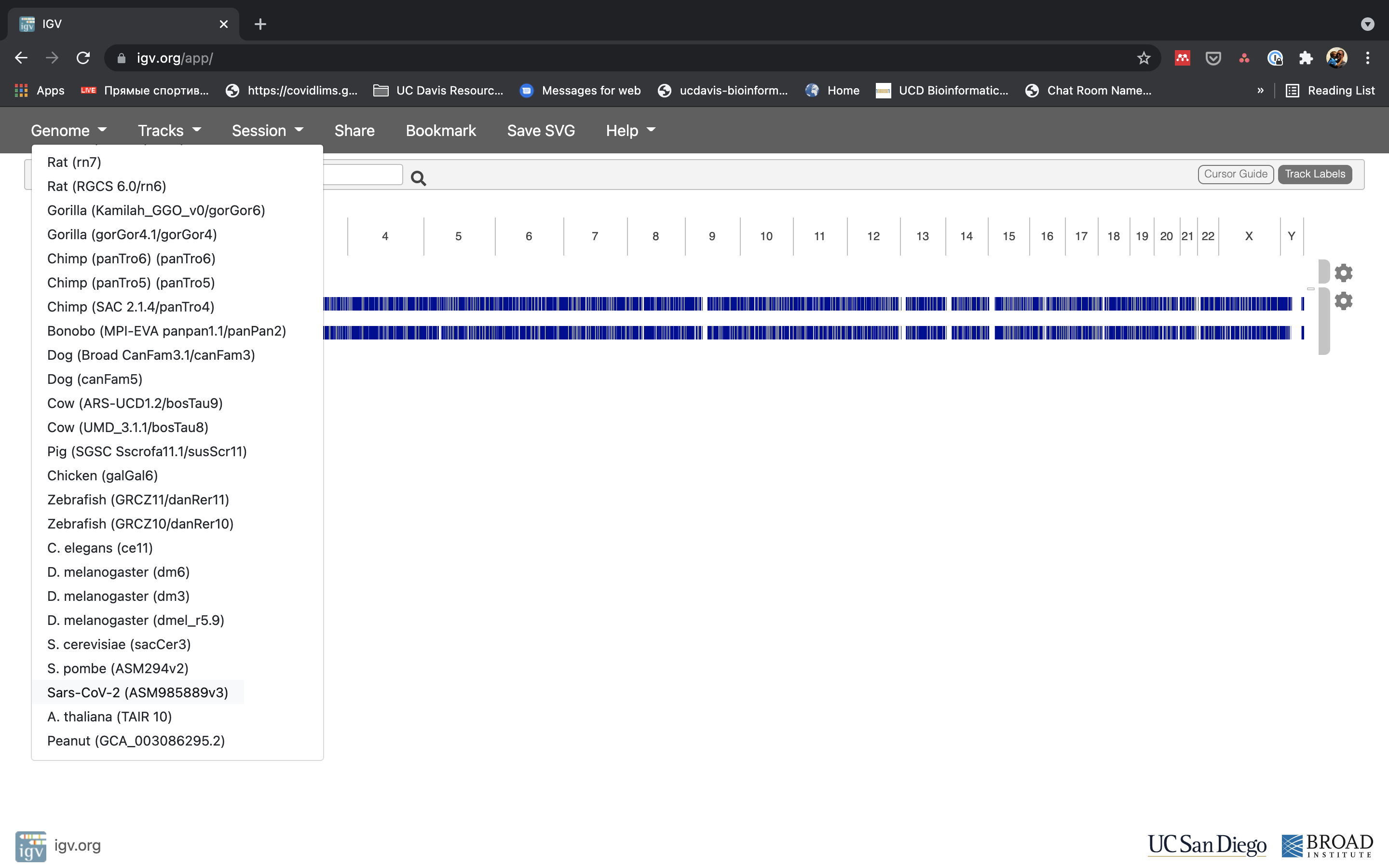This screenshot has height=868, width=1389.
Task: Click the Messages for web bookmark icon
Action: click(526, 90)
